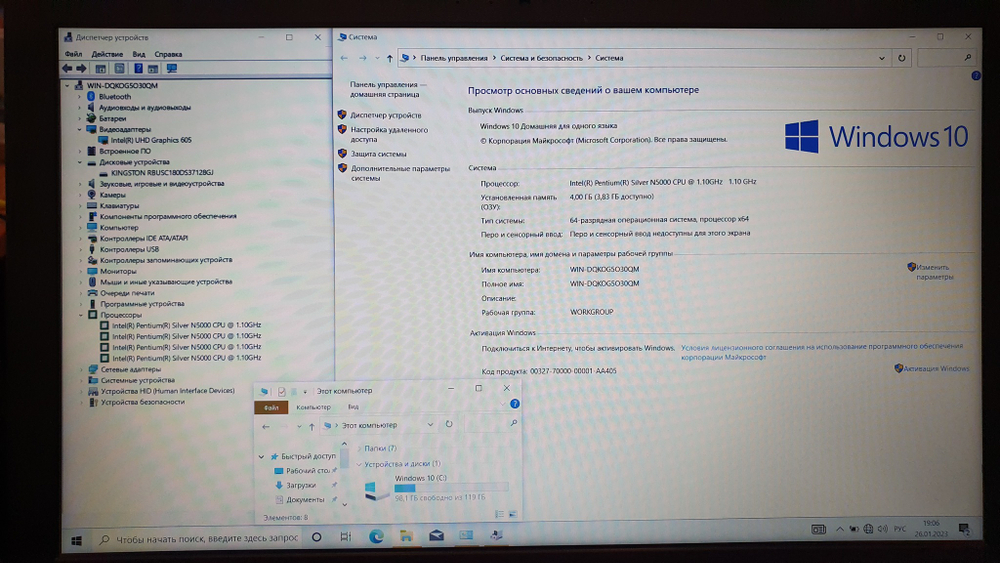The width and height of the screenshot is (1000, 563).
Task: Scan for hardware changes monitor icon
Action: pyautogui.click(x=172, y=68)
